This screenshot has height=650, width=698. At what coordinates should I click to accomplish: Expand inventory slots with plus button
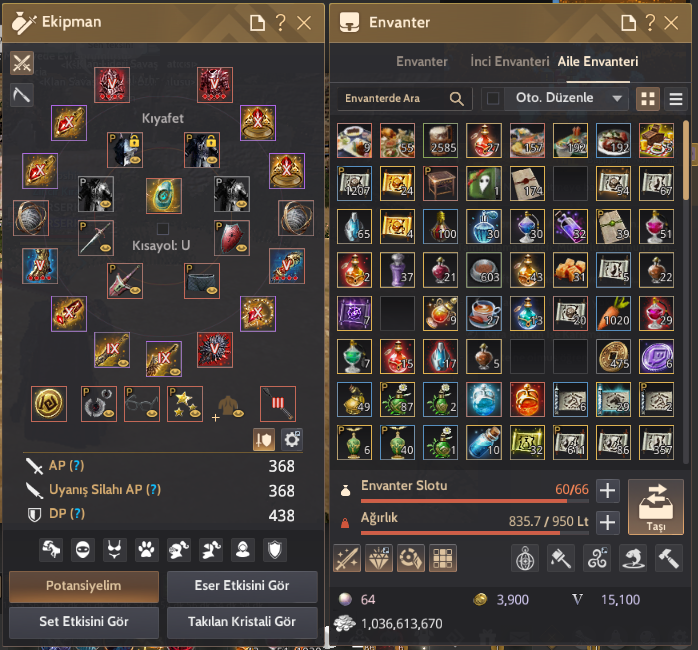[608, 491]
